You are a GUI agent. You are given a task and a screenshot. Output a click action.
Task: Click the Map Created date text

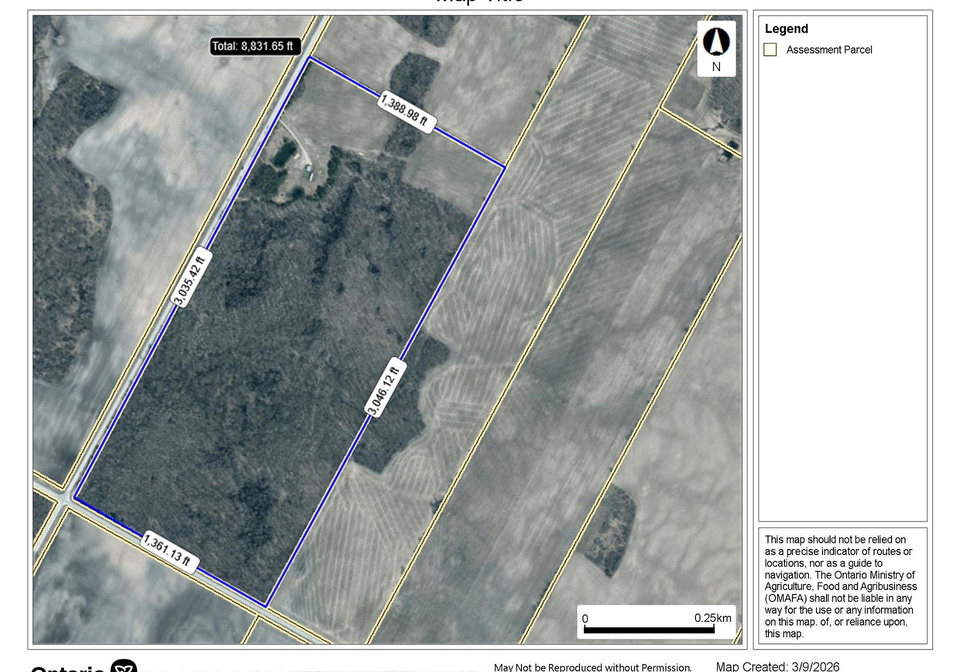(778, 666)
